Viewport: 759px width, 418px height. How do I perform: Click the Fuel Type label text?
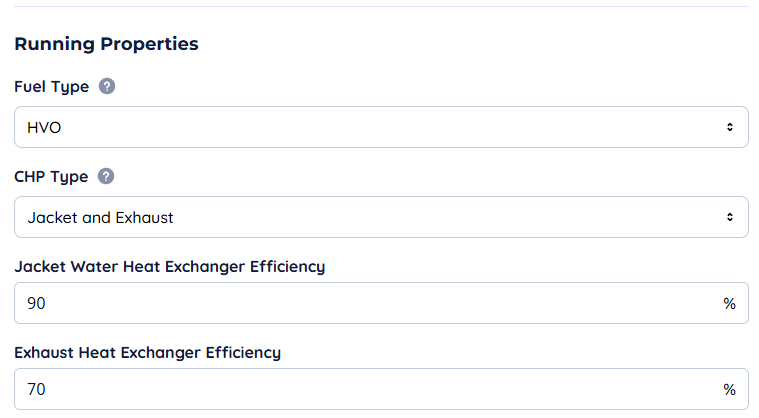point(51,87)
